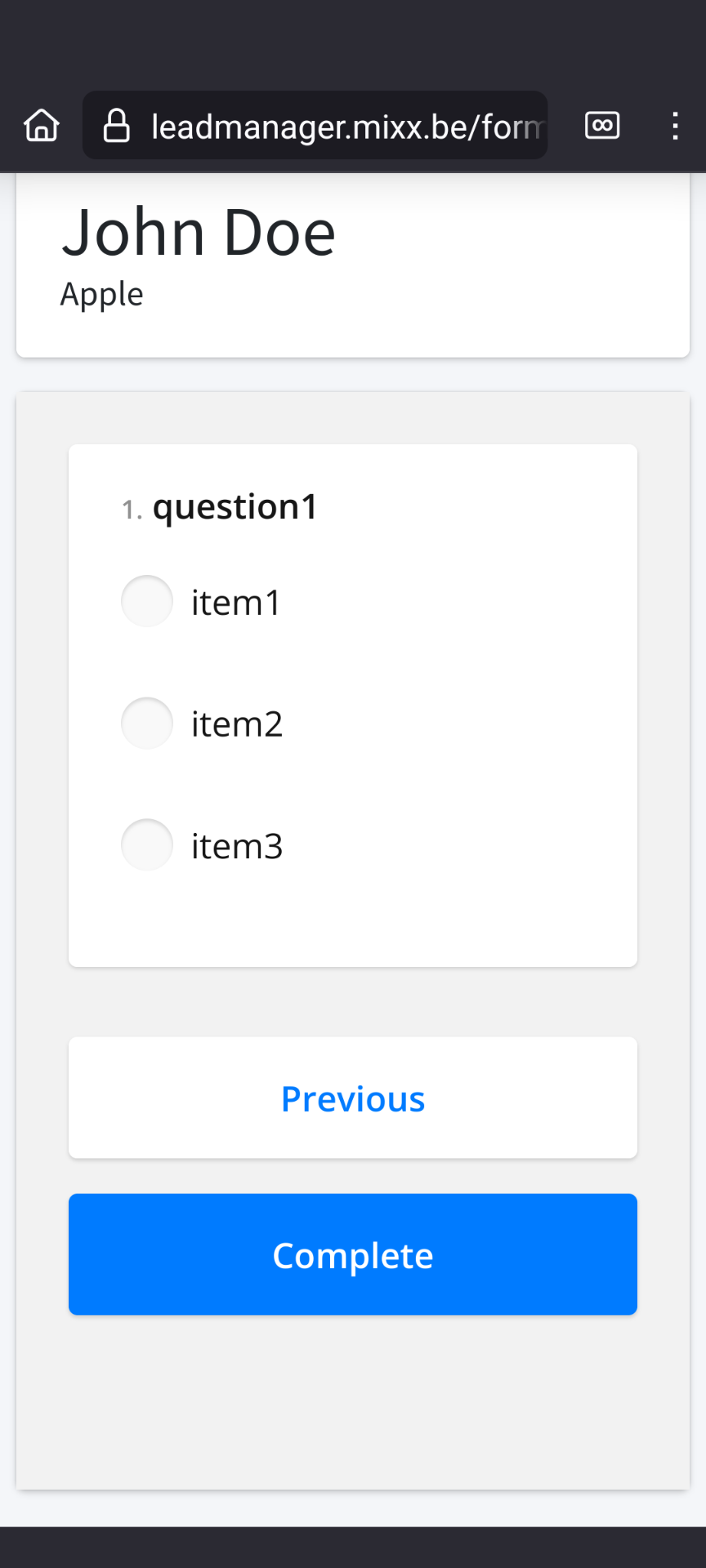Click the question1 title text

click(x=235, y=507)
